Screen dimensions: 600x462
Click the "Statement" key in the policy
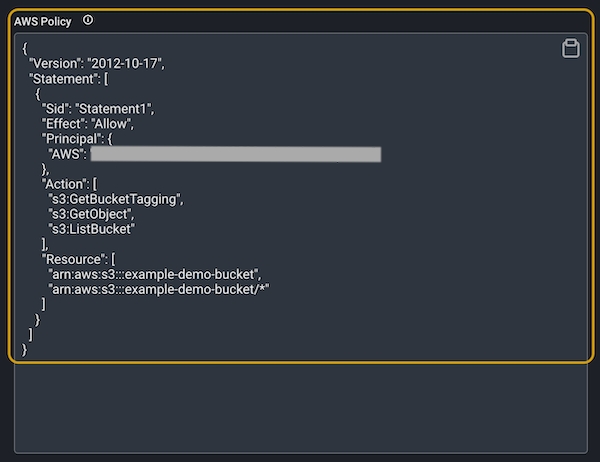(x=61, y=78)
